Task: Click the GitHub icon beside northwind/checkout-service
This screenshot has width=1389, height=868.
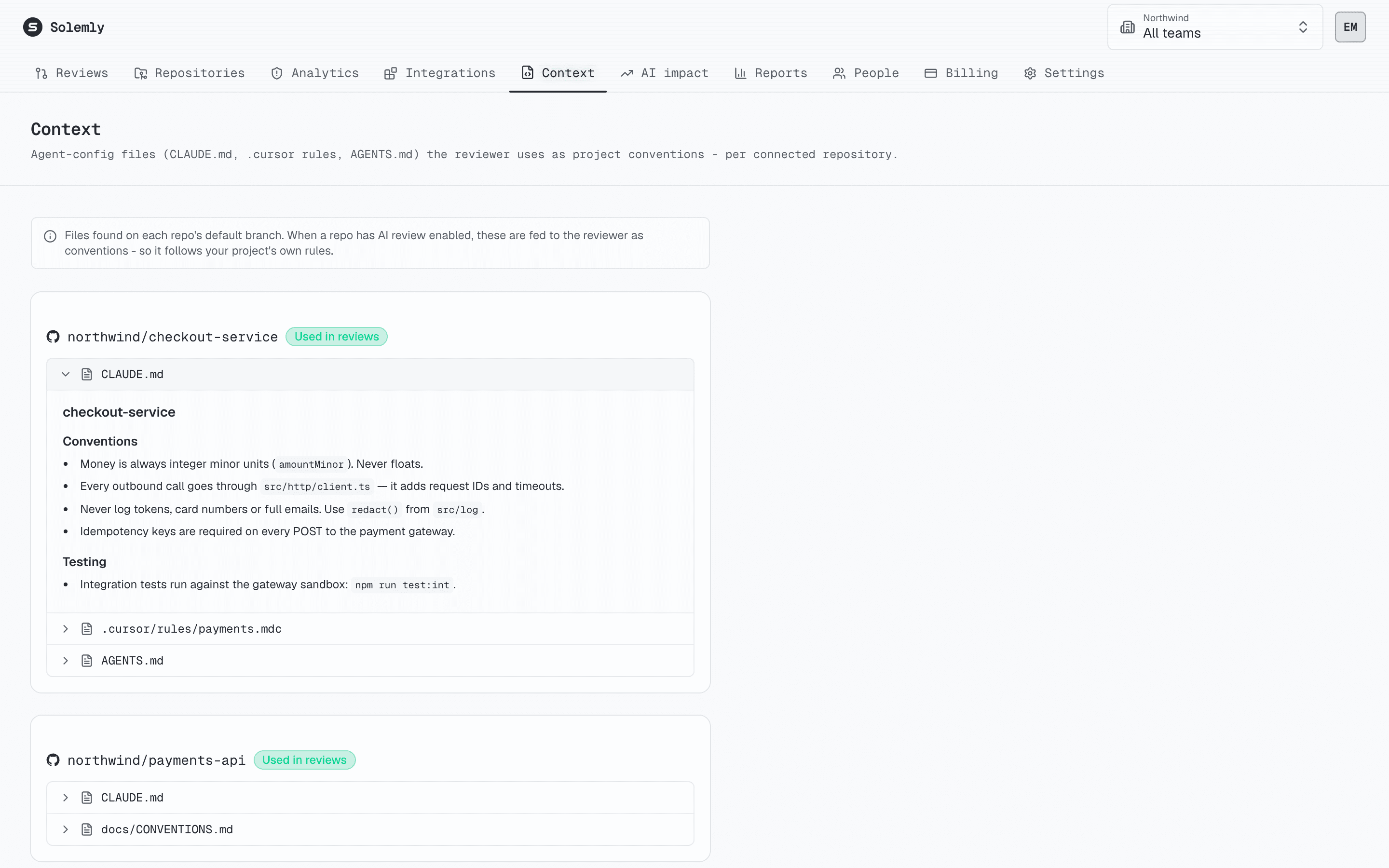Action: tap(54, 337)
